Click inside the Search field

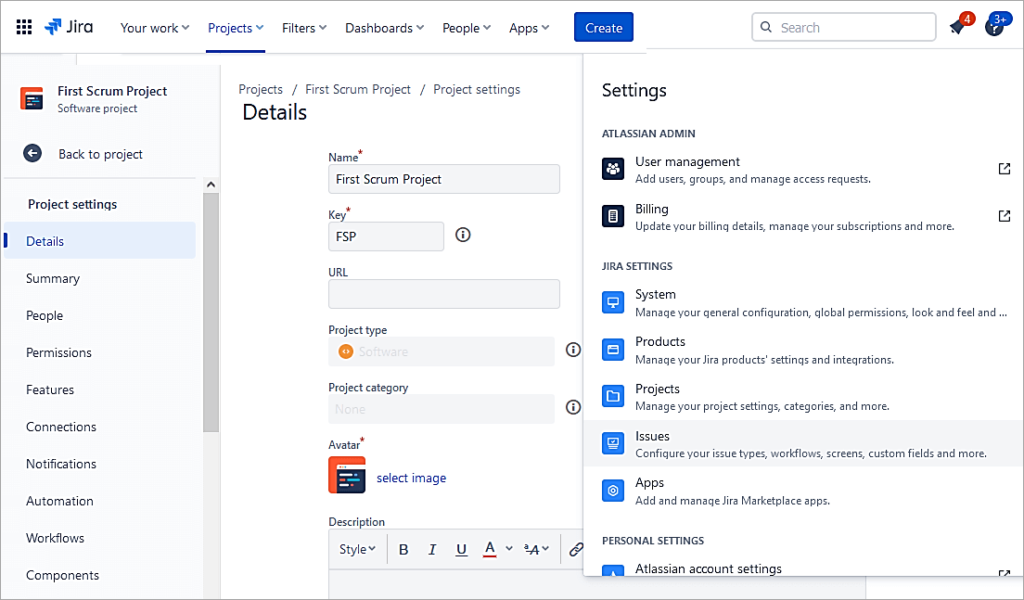[843, 27]
